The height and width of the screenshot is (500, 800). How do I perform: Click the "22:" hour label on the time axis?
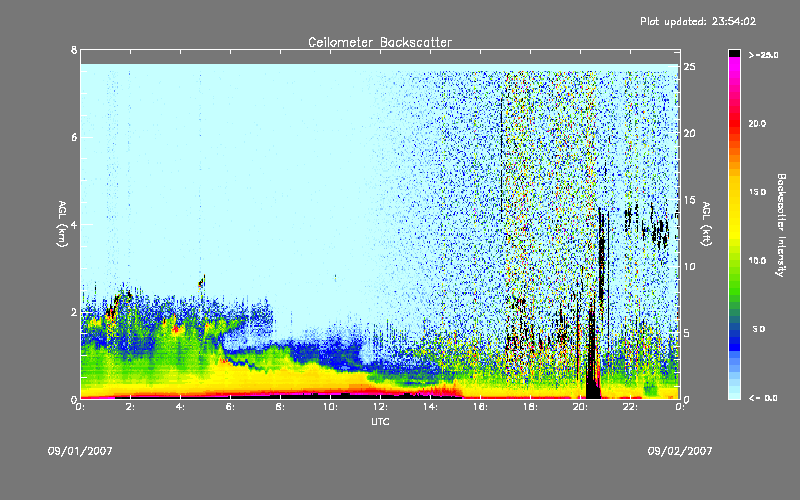pyautogui.click(x=630, y=407)
